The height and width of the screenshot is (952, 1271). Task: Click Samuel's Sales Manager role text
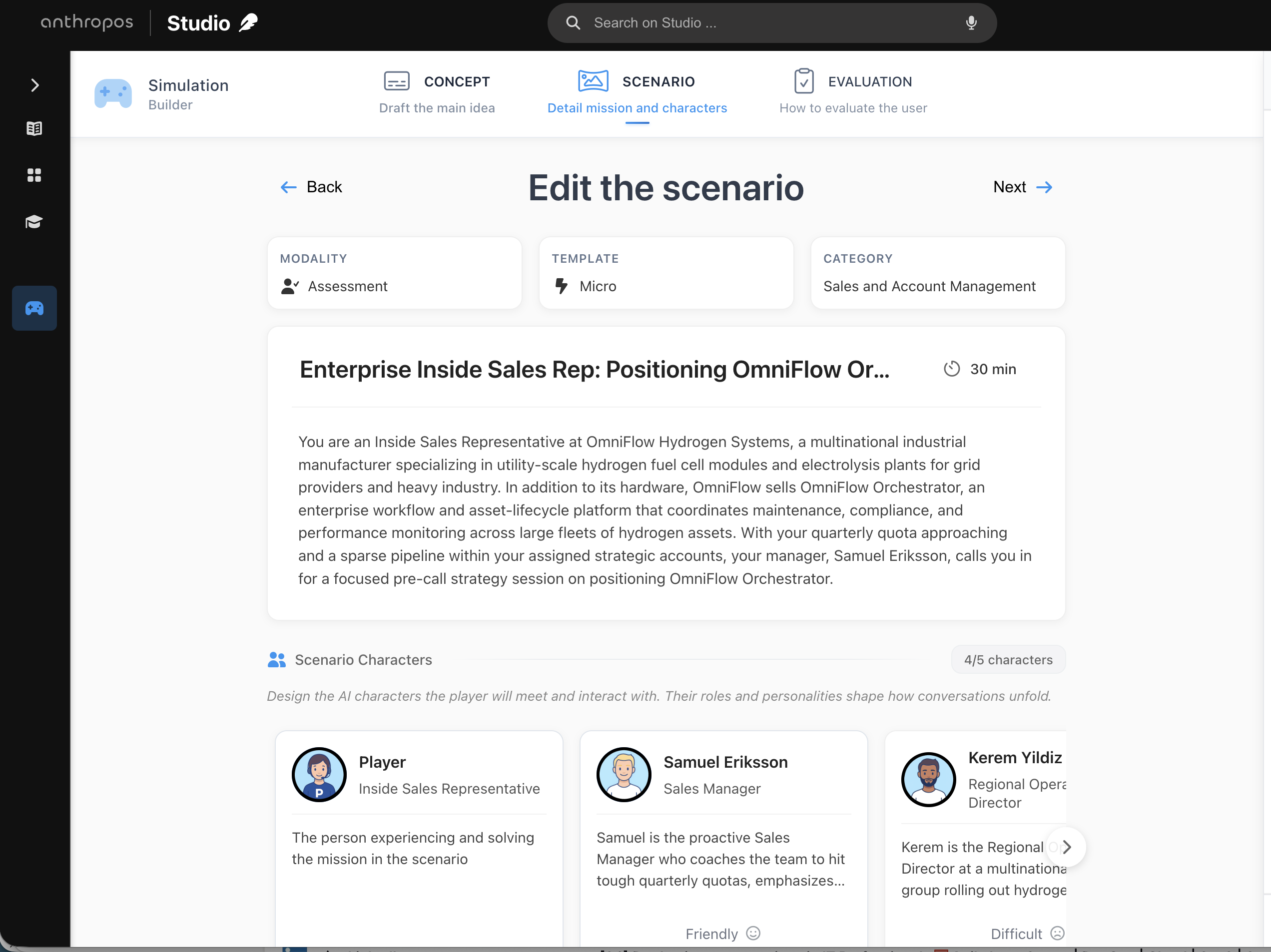point(712,789)
